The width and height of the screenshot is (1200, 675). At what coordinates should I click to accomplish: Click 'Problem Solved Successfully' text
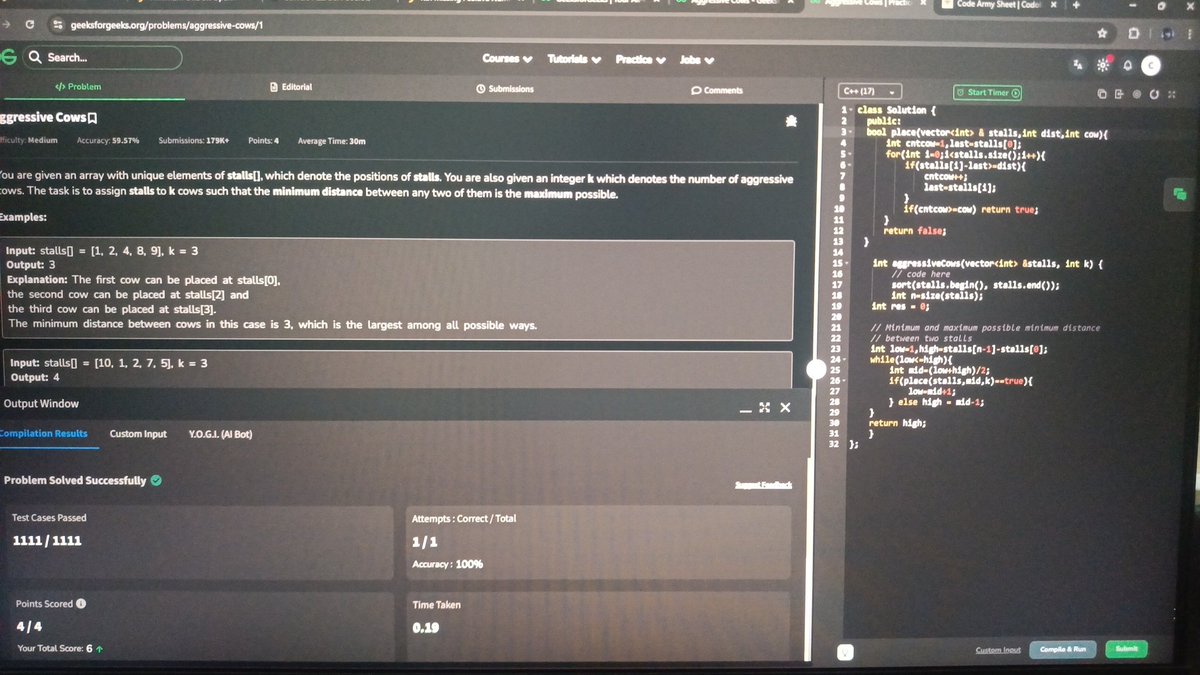click(x=75, y=481)
